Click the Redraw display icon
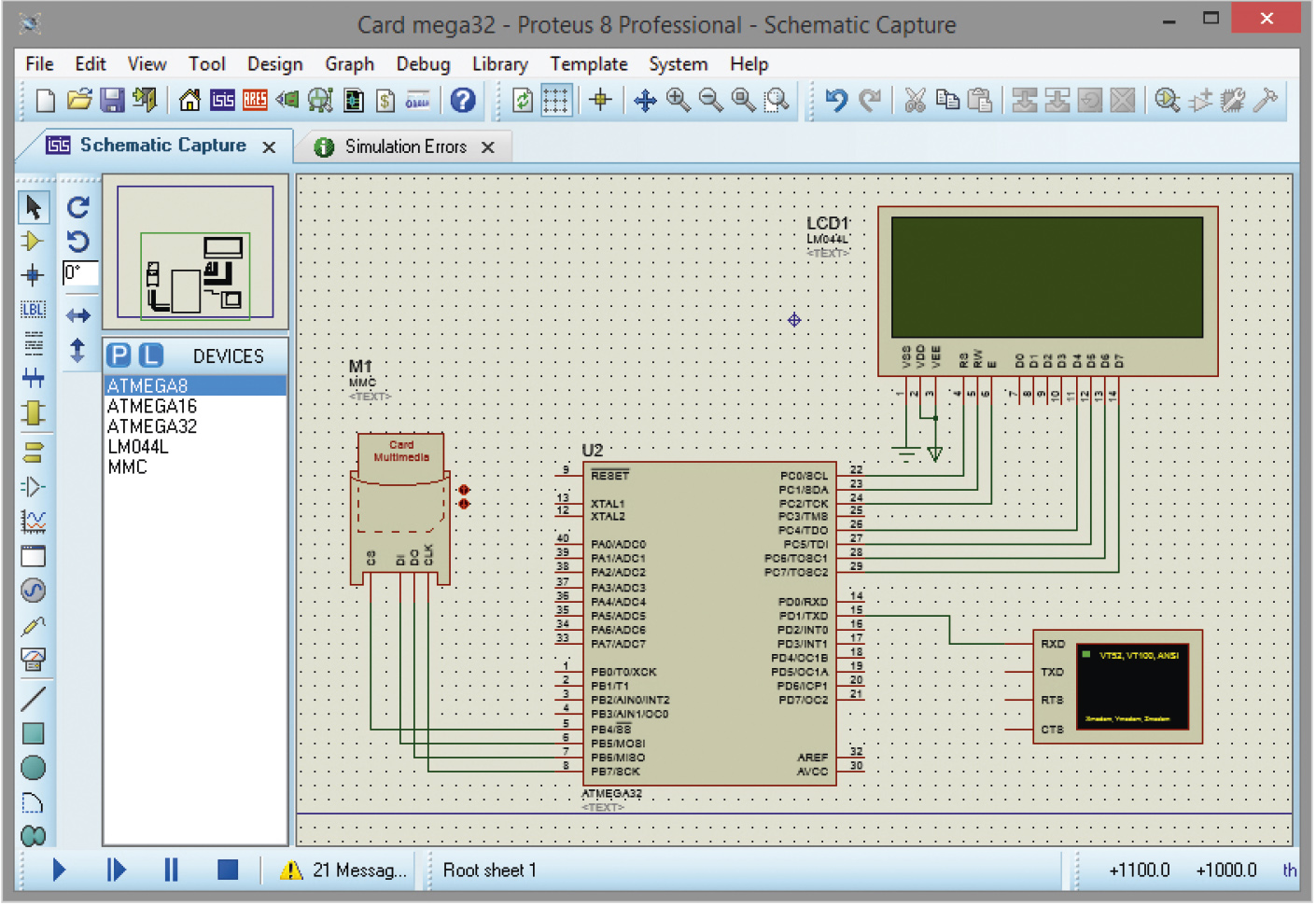Viewport: 1316px width, 905px height. point(523,100)
